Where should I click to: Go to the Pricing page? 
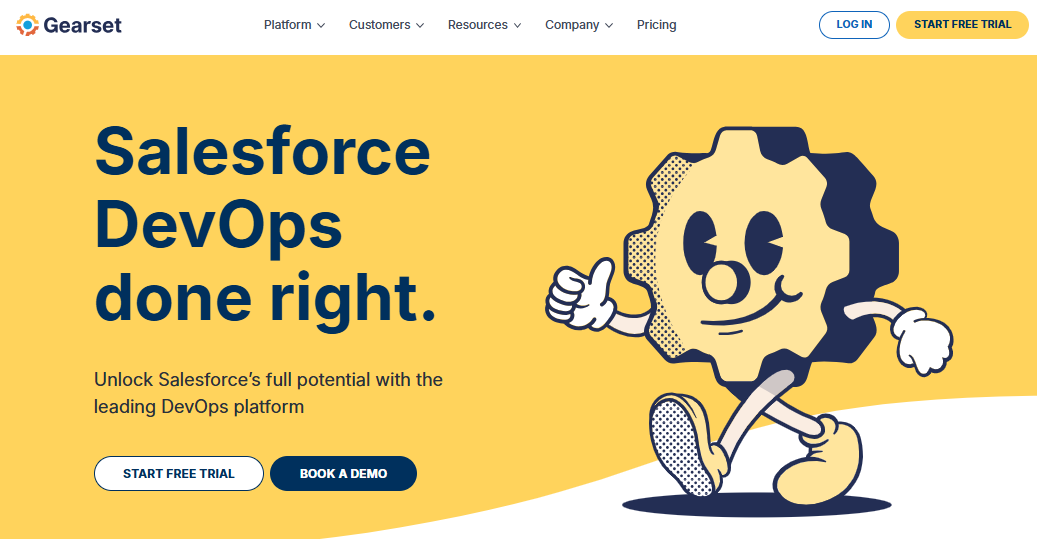tap(657, 25)
